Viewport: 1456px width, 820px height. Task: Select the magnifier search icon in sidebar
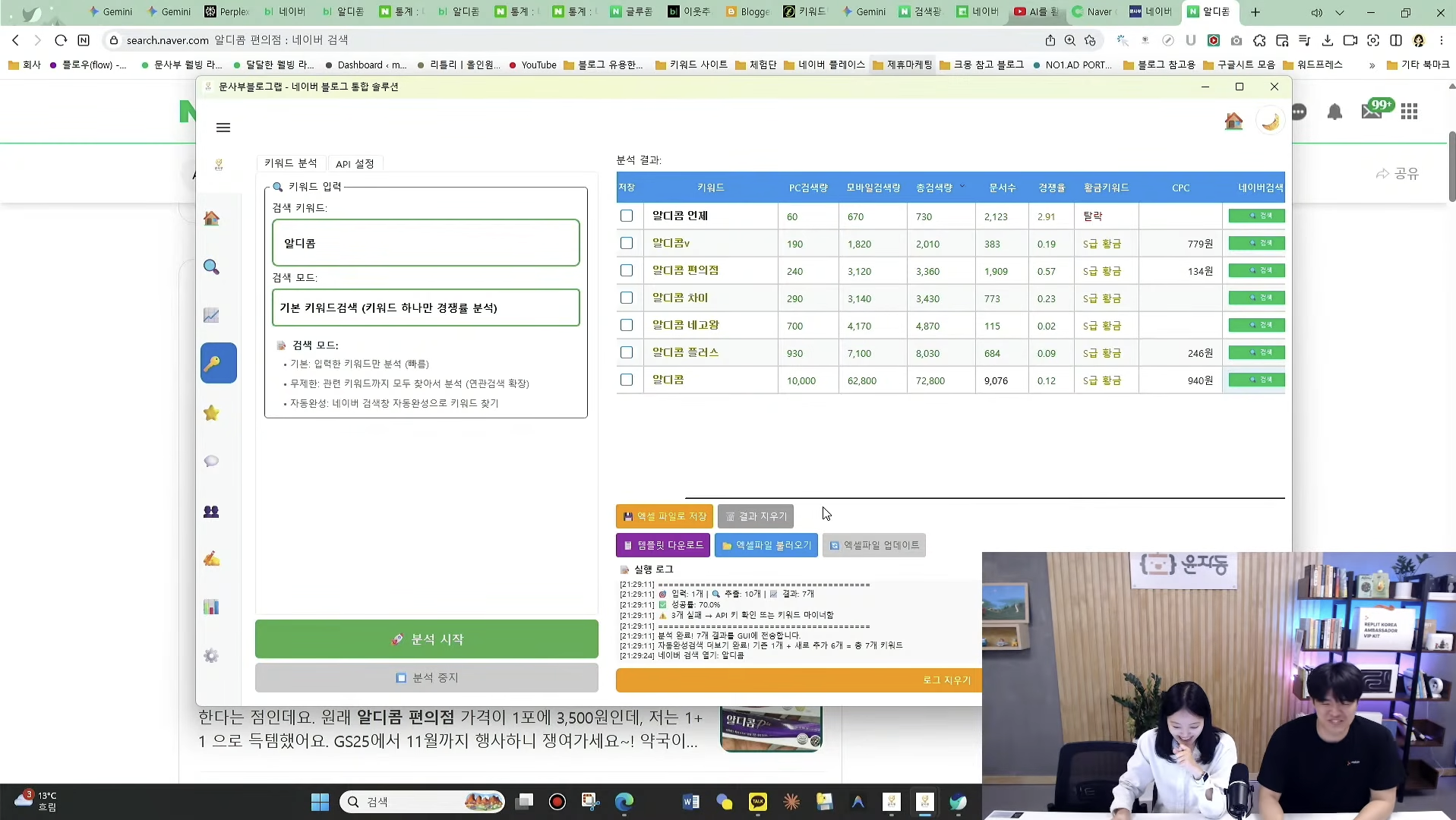click(211, 267)
